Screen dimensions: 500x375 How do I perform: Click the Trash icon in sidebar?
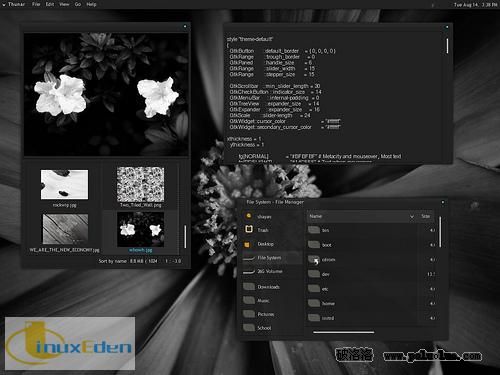pyautogui.click(x=249, y=229)
